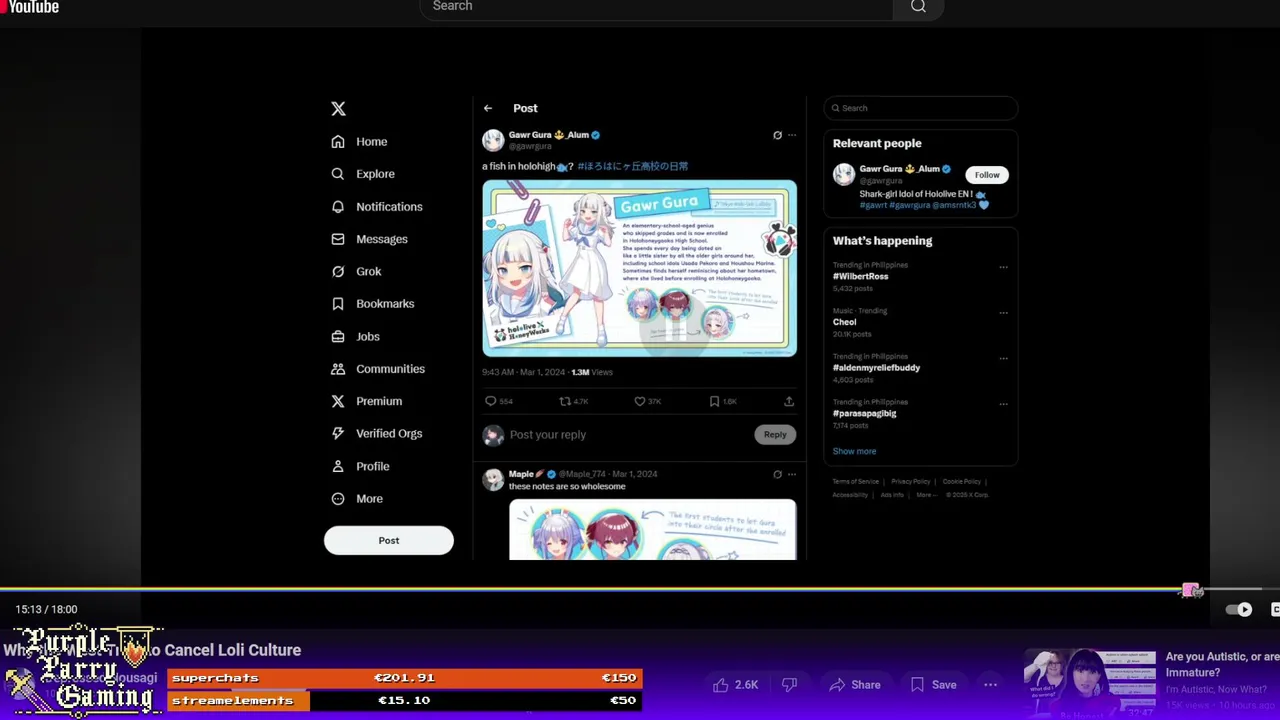
Task: Open the YouTube home logo
Action: tap(30, 7)
